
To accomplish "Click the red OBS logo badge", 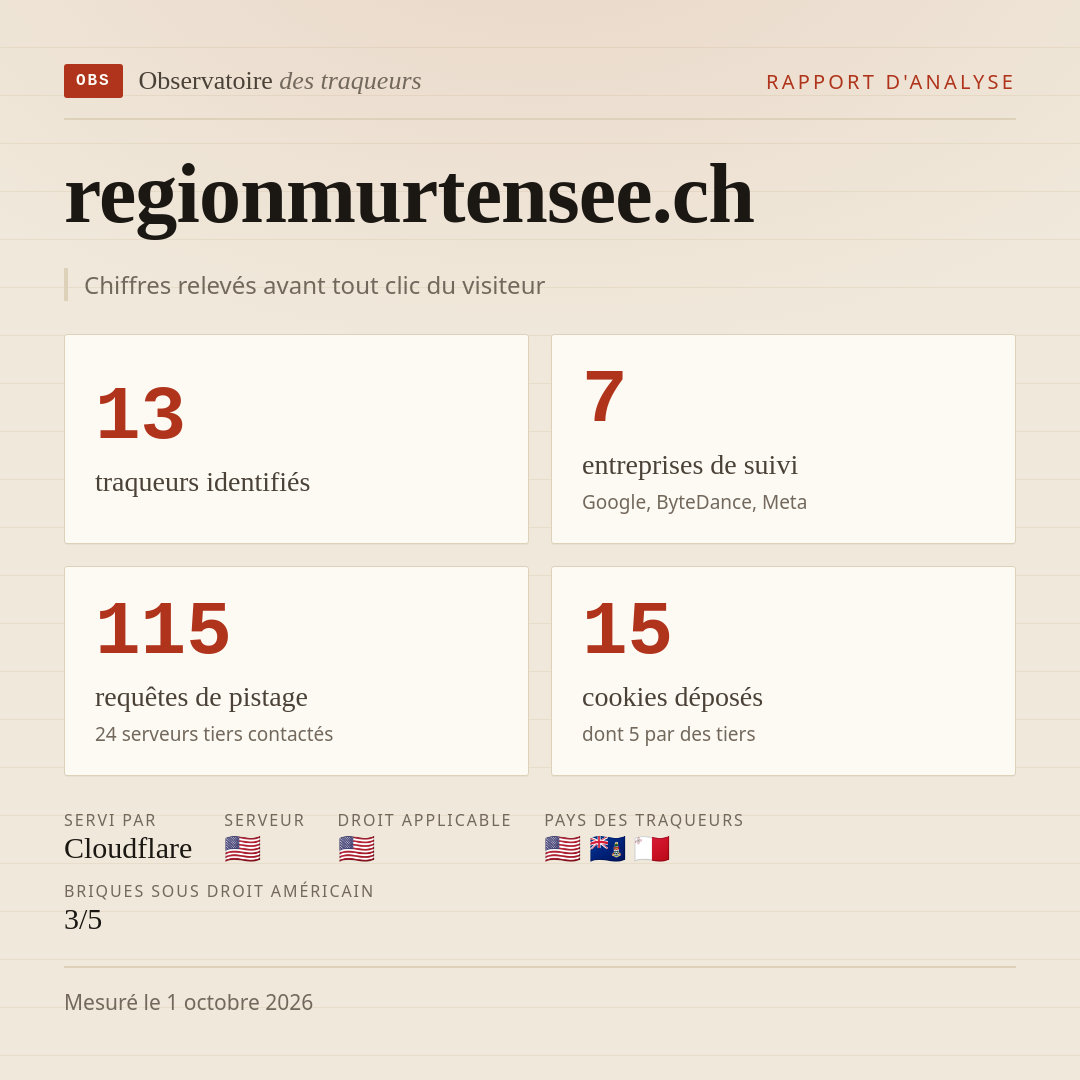I will 93,81.
